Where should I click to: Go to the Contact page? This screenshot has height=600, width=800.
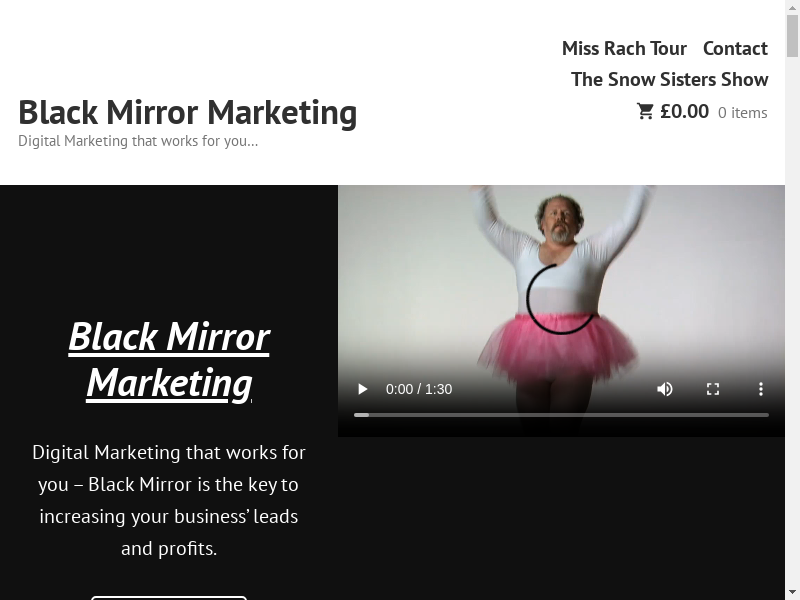(x=735, y=48)
